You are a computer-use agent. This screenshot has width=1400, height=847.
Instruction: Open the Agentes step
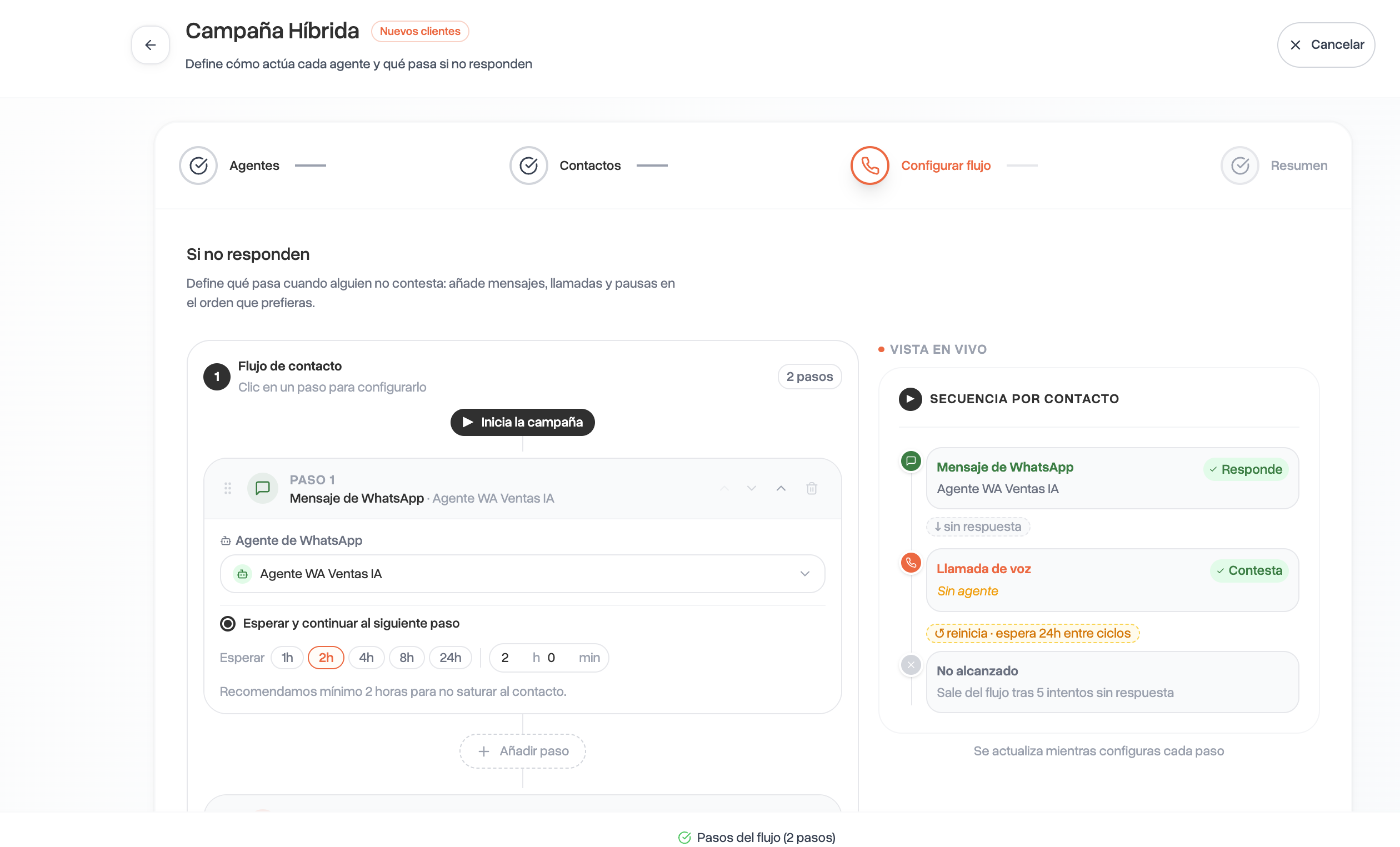(x=254, y=166)
